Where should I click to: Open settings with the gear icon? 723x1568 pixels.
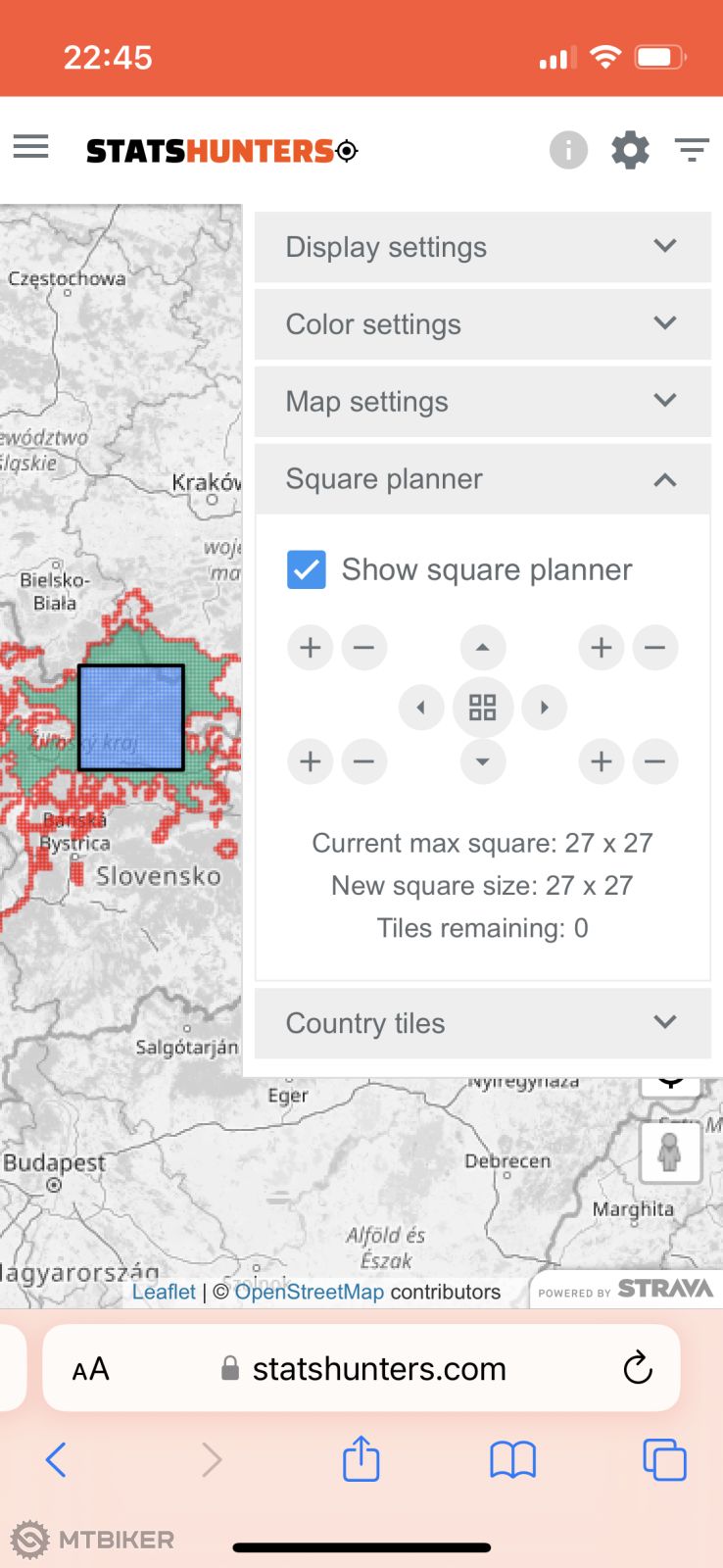pyautogui.click(x=630, y=150)
